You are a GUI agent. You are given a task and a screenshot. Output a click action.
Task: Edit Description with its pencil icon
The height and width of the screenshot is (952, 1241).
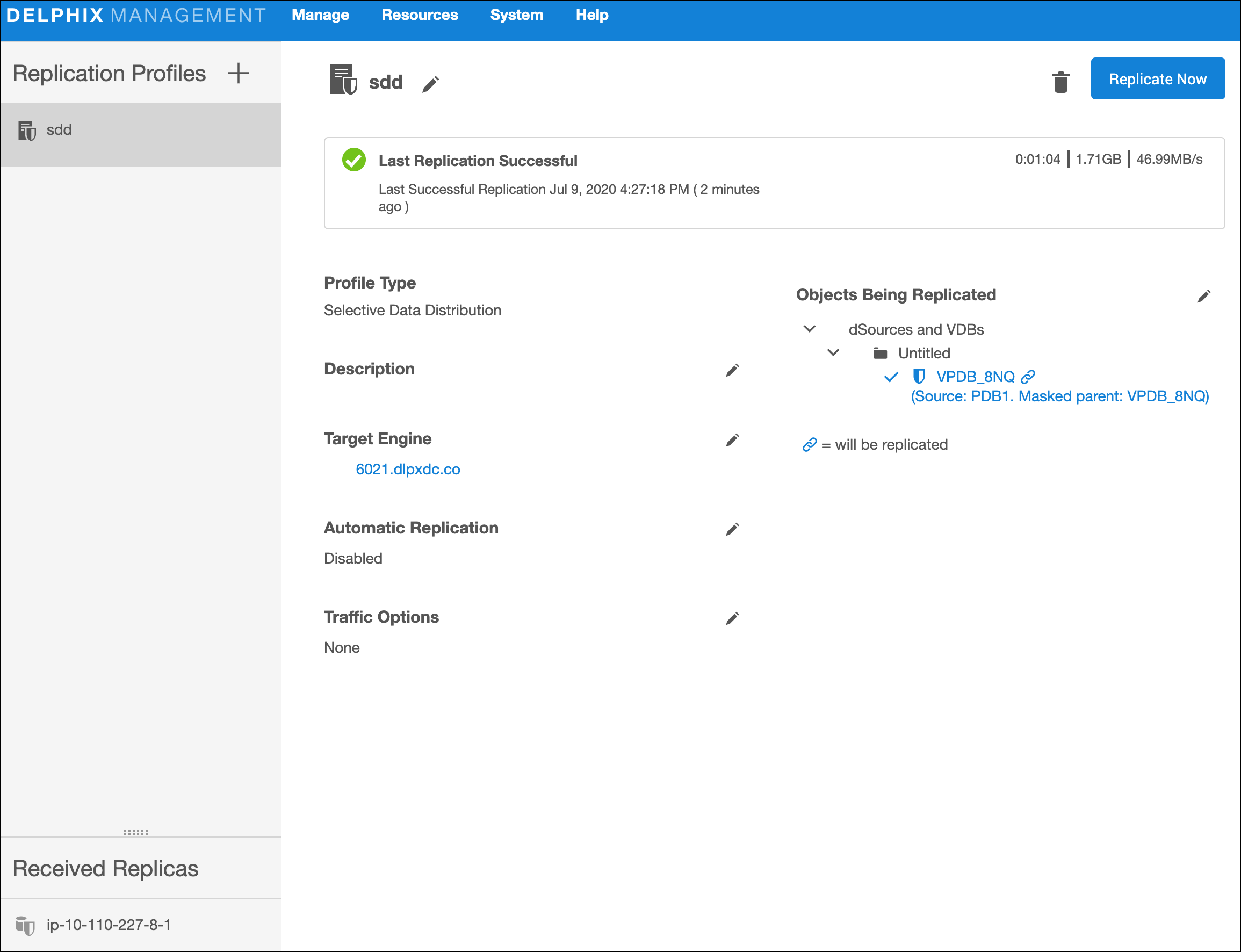point(732,371)
